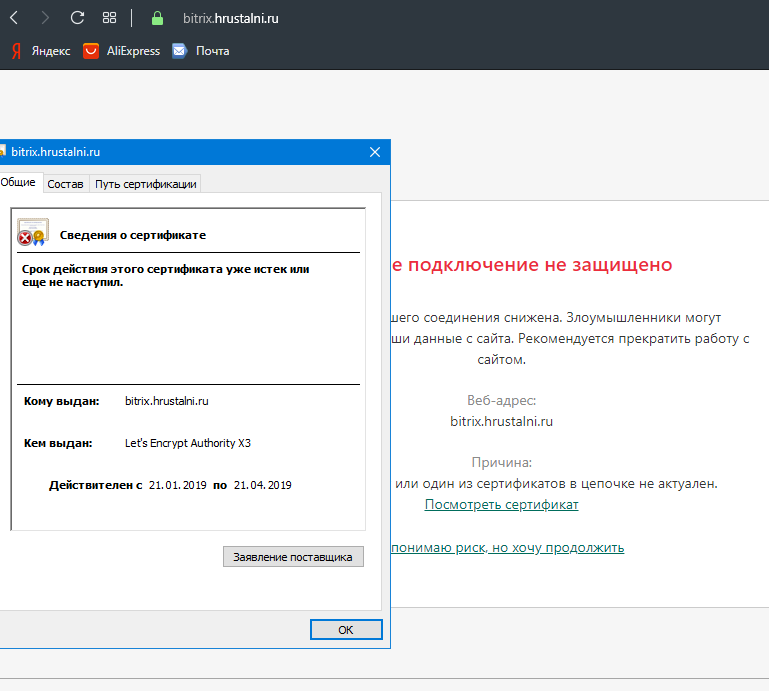Image resolution: width=769 pixels, height=691 pixels.
Task: Open the AliExpress bookmark
Action: coord(121,51)
